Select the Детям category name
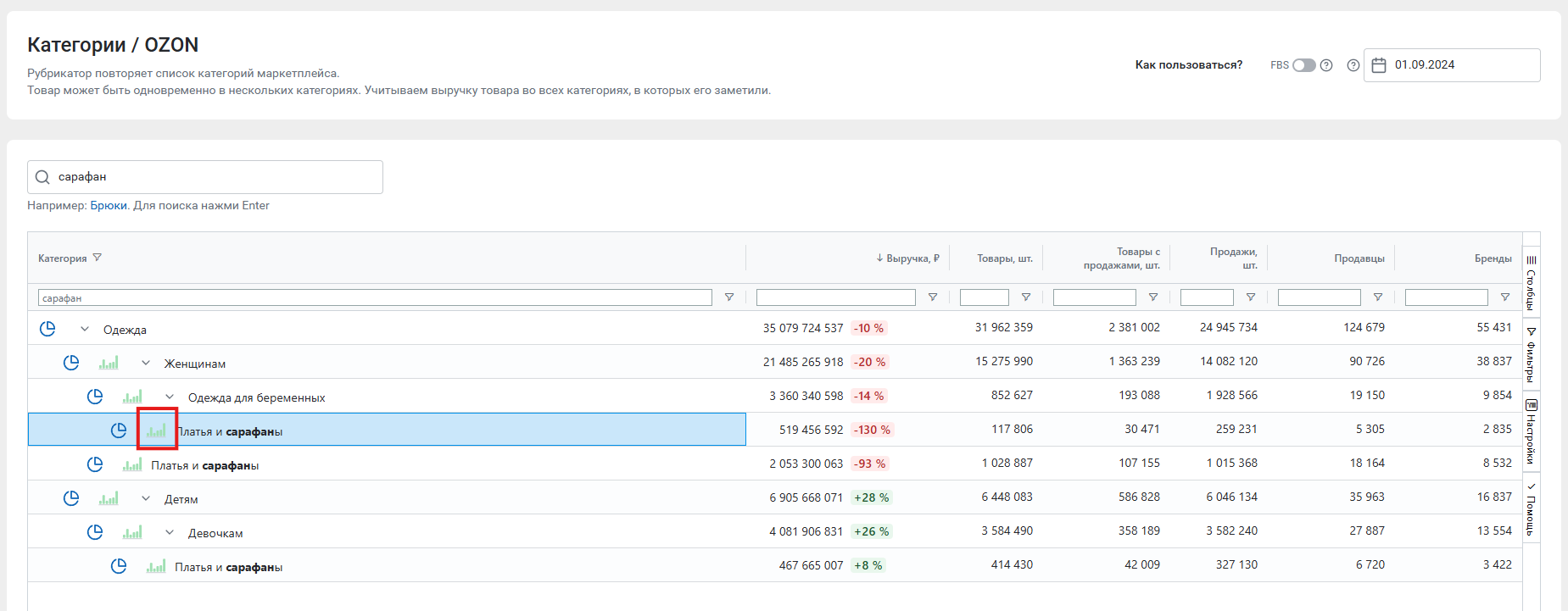Screen dimensions: 1568x611 coord(181,499)
